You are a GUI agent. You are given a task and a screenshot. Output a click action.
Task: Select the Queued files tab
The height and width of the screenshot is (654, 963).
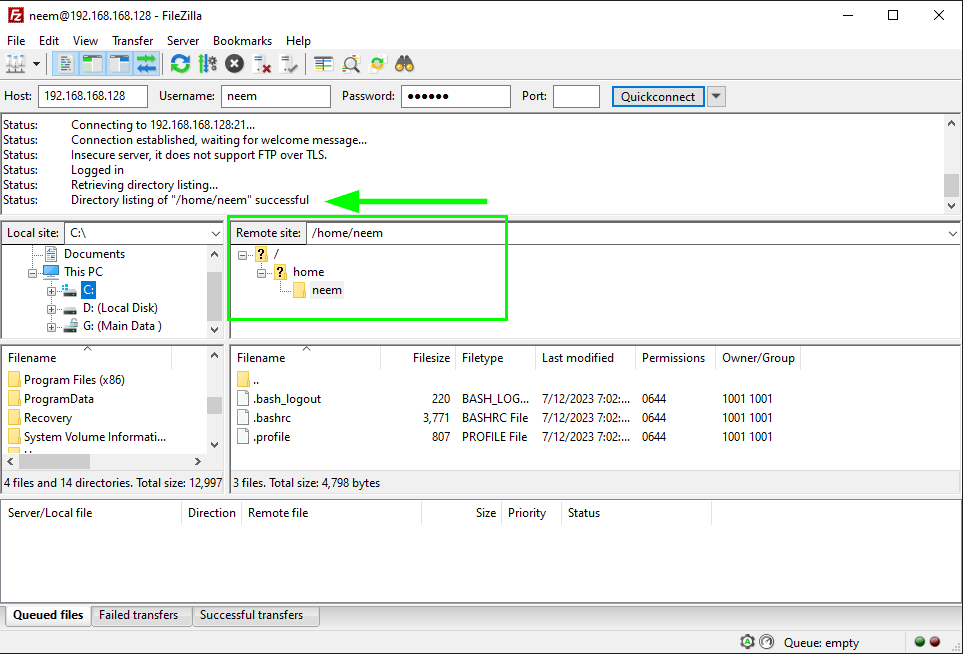coord(48,615)
